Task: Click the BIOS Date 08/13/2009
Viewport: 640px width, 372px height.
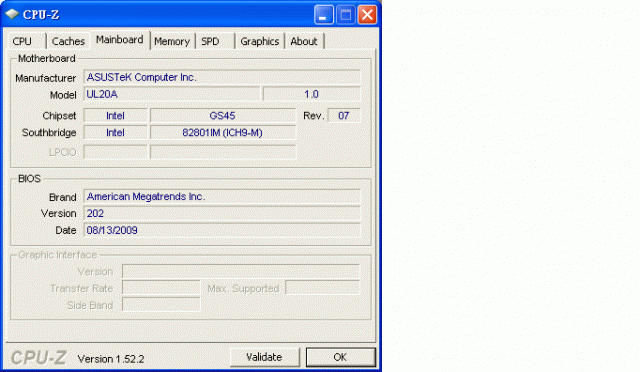Action: click(x=222, y=230)
